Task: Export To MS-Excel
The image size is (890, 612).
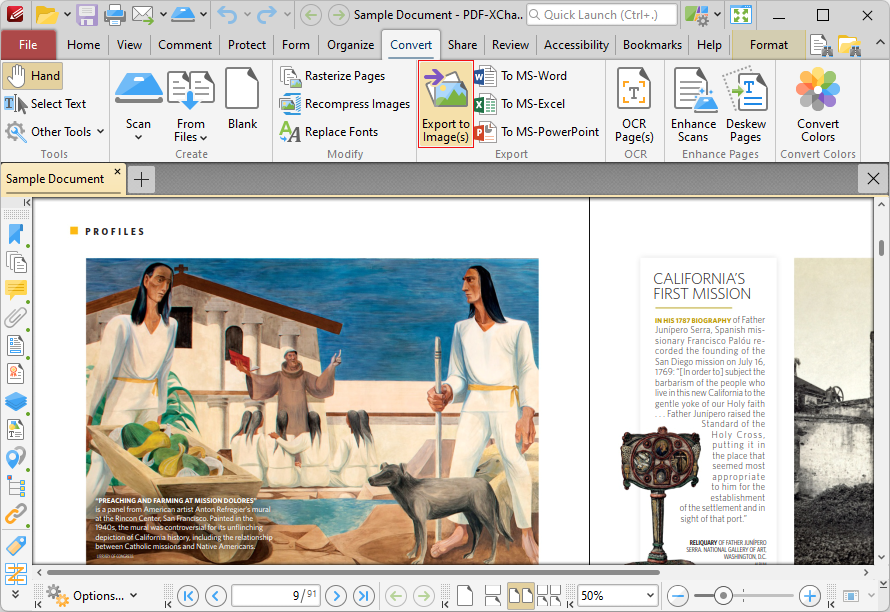Action: pos(520,104)
